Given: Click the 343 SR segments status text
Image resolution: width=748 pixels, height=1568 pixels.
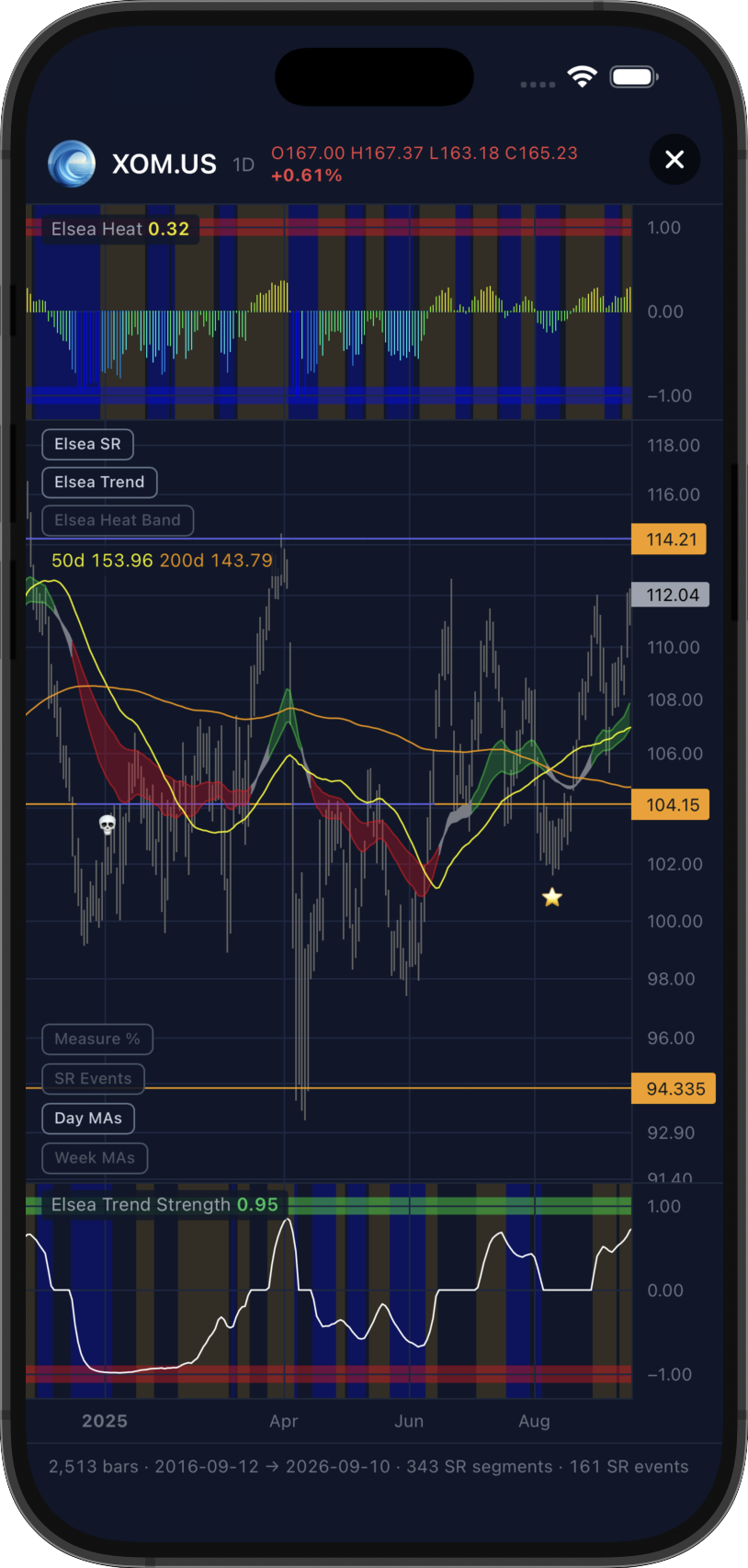Looking at the screenshot, I should 480,1467.
